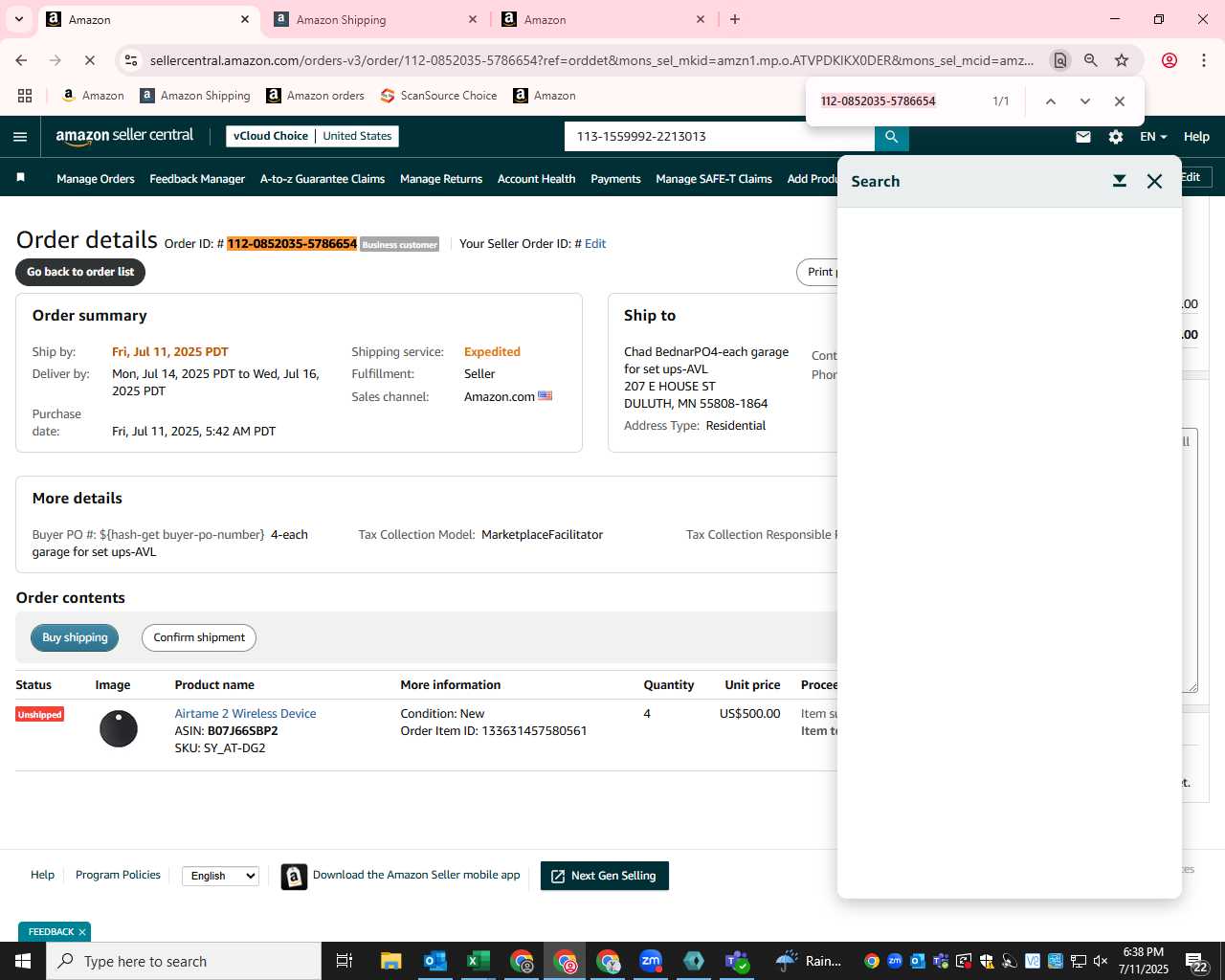Viewport: 1225px width, 980px height.
Task: Open Chrome three-dot menu
Action: click(x=1203, y=60)
